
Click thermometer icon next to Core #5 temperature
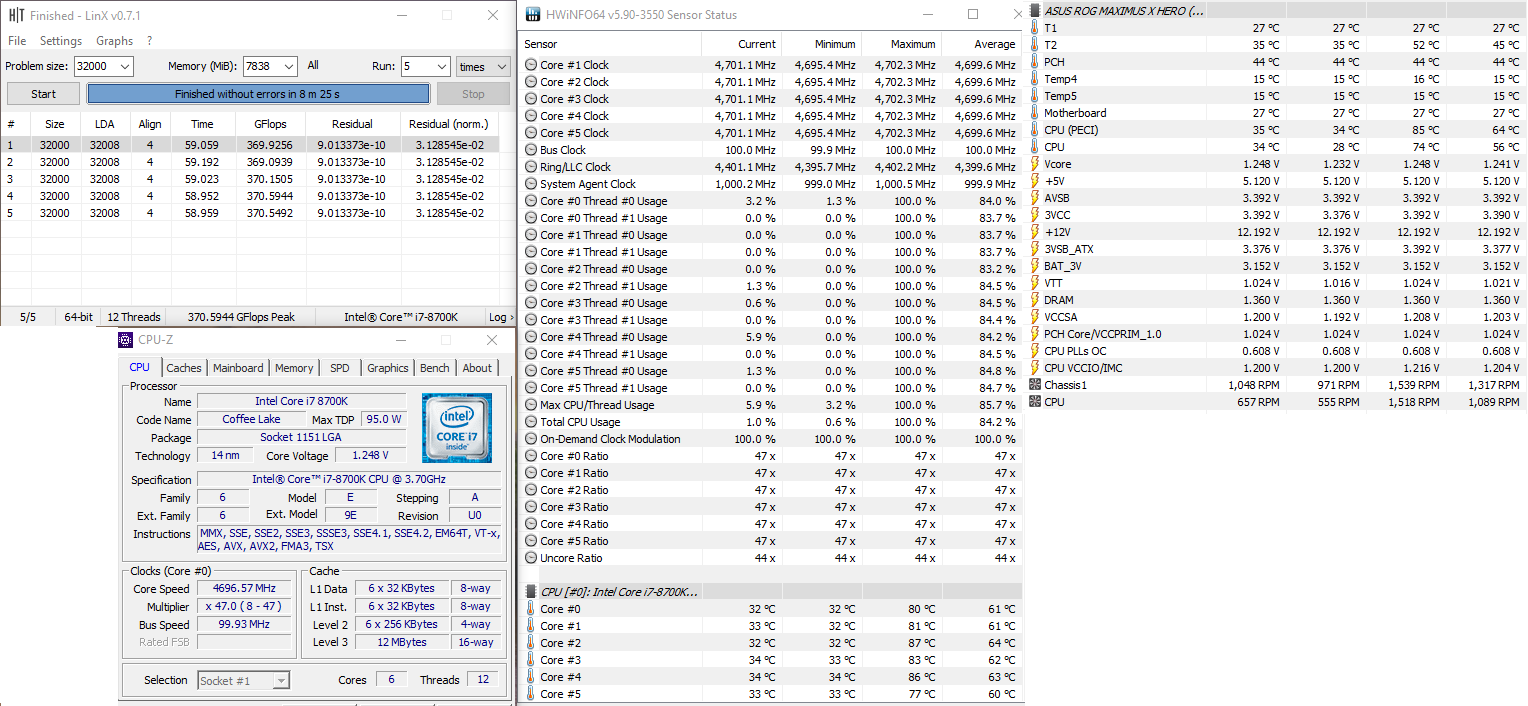[531, 694]
